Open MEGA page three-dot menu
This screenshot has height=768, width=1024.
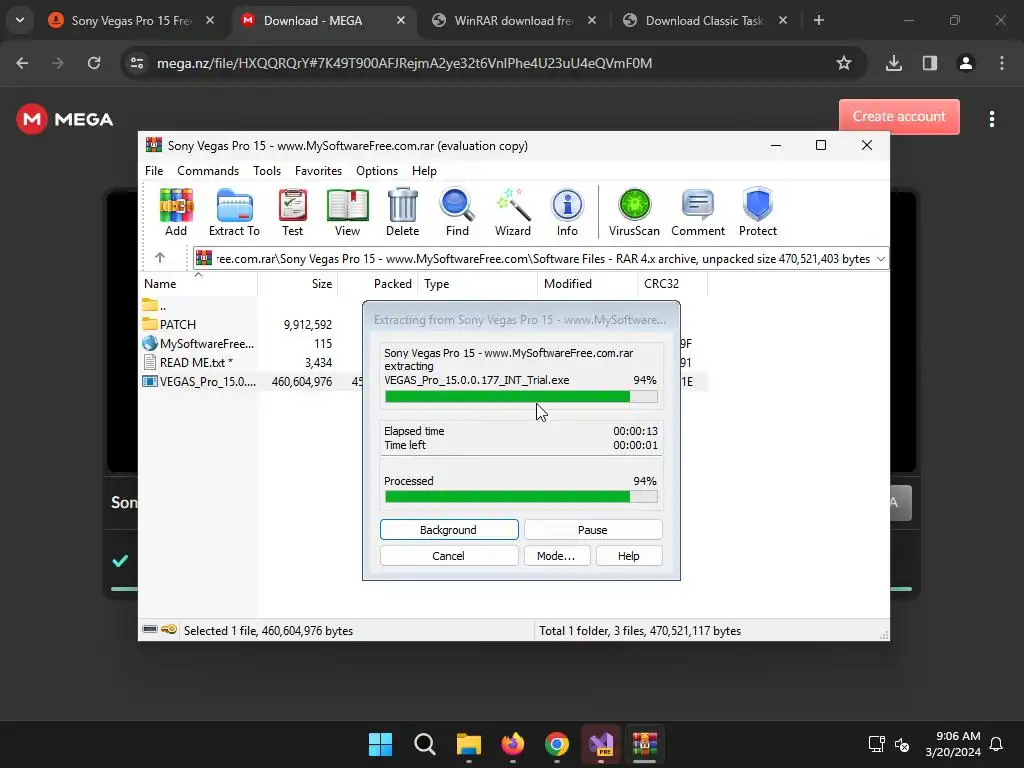point(992,119)
